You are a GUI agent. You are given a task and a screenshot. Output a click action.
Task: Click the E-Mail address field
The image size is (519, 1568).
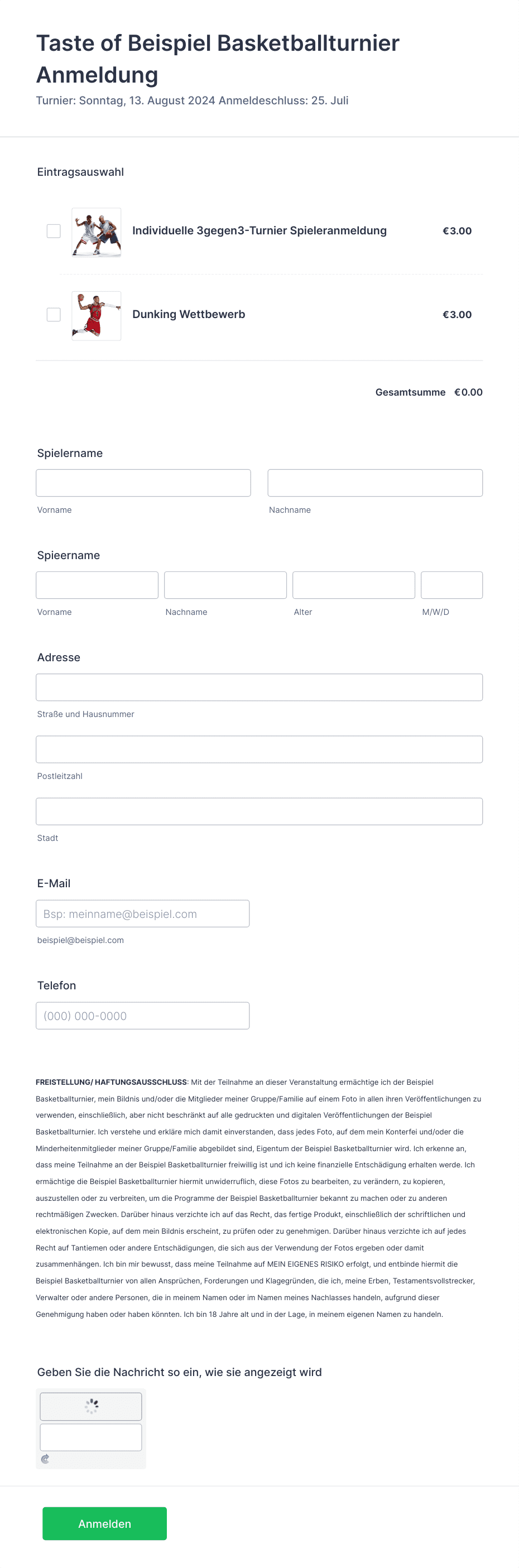pyautogui.click(x=143, y=913)
